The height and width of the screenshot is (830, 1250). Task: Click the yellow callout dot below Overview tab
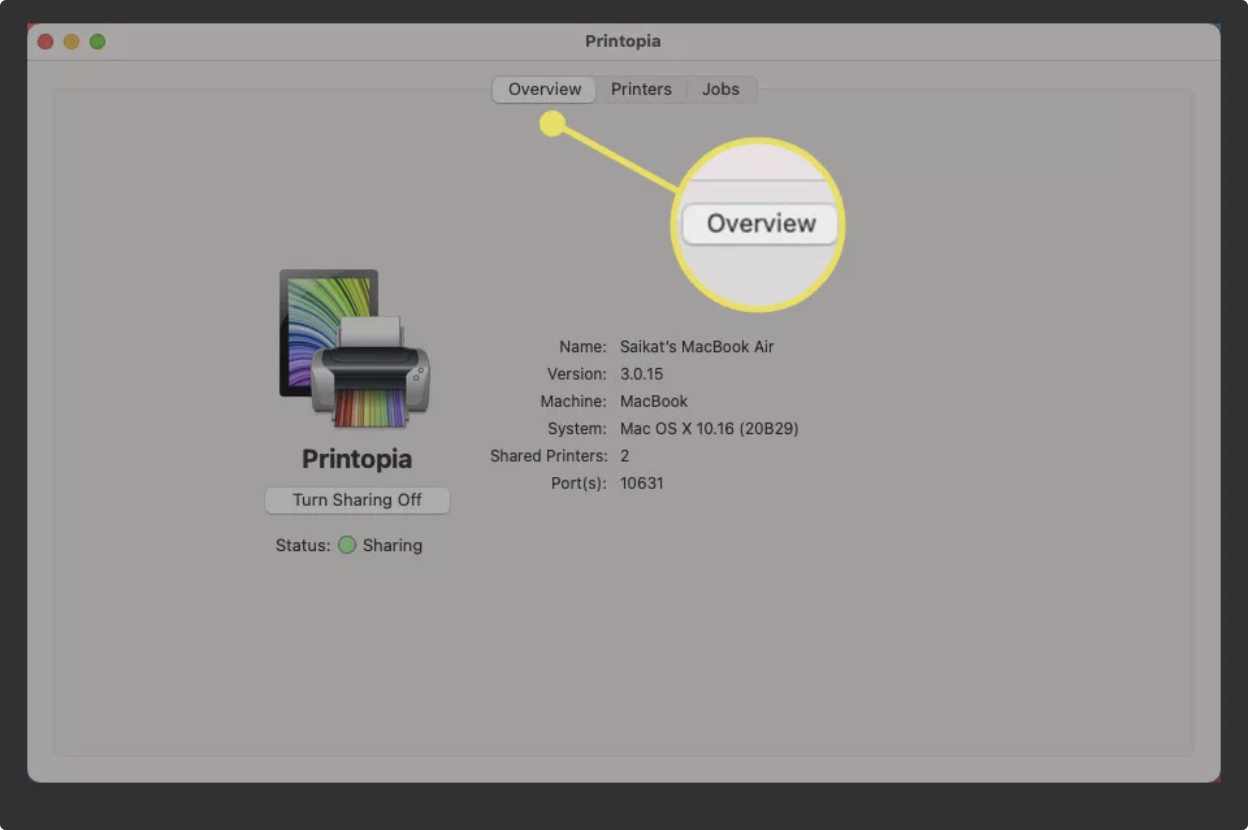click(x=553, y=124)
